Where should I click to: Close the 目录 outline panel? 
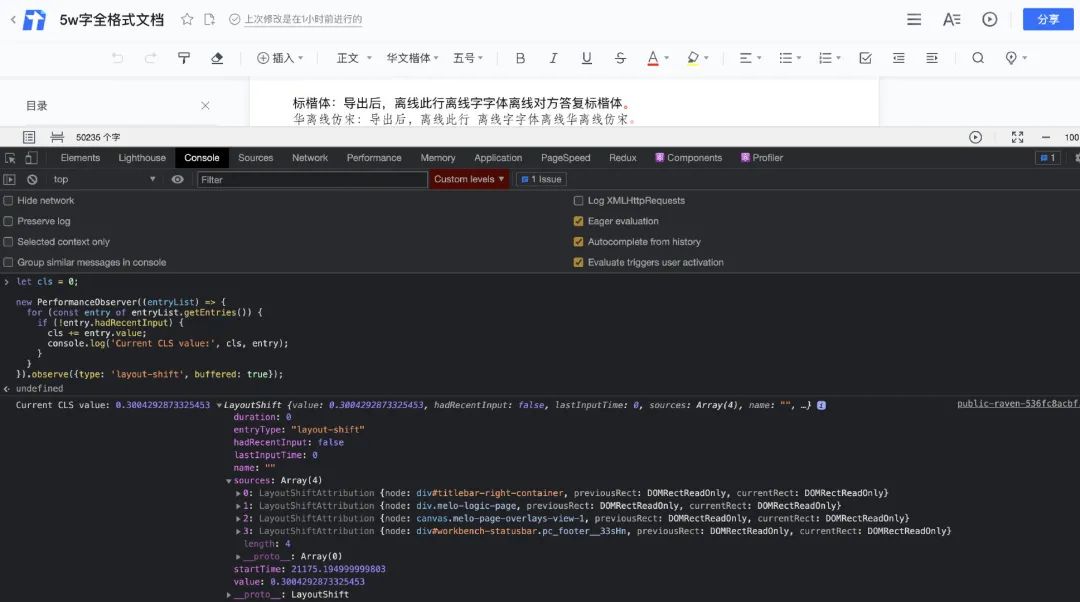coord(205,105)
